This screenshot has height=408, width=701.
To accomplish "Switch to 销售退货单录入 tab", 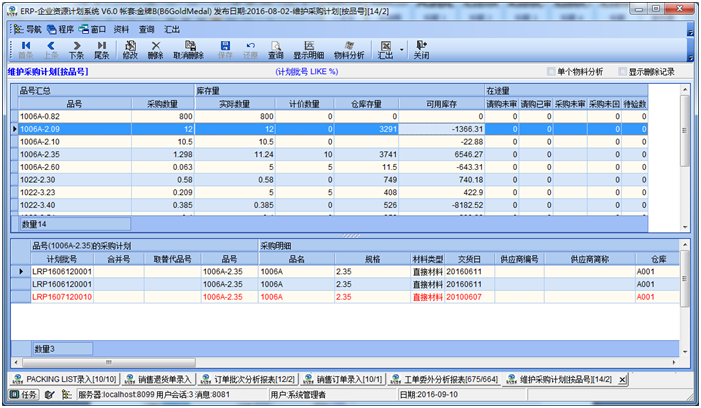I will pyautogui.click(x=159, y=379).
